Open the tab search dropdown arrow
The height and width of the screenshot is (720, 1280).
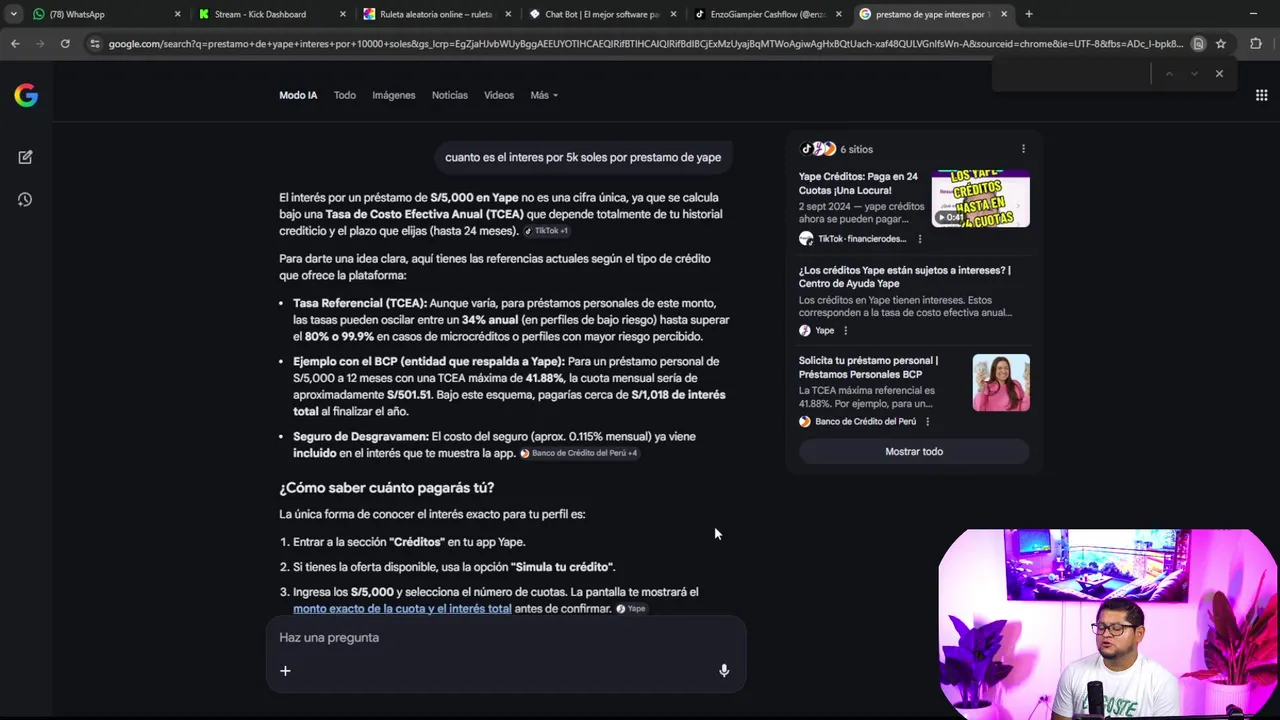[x=13, y=14]
